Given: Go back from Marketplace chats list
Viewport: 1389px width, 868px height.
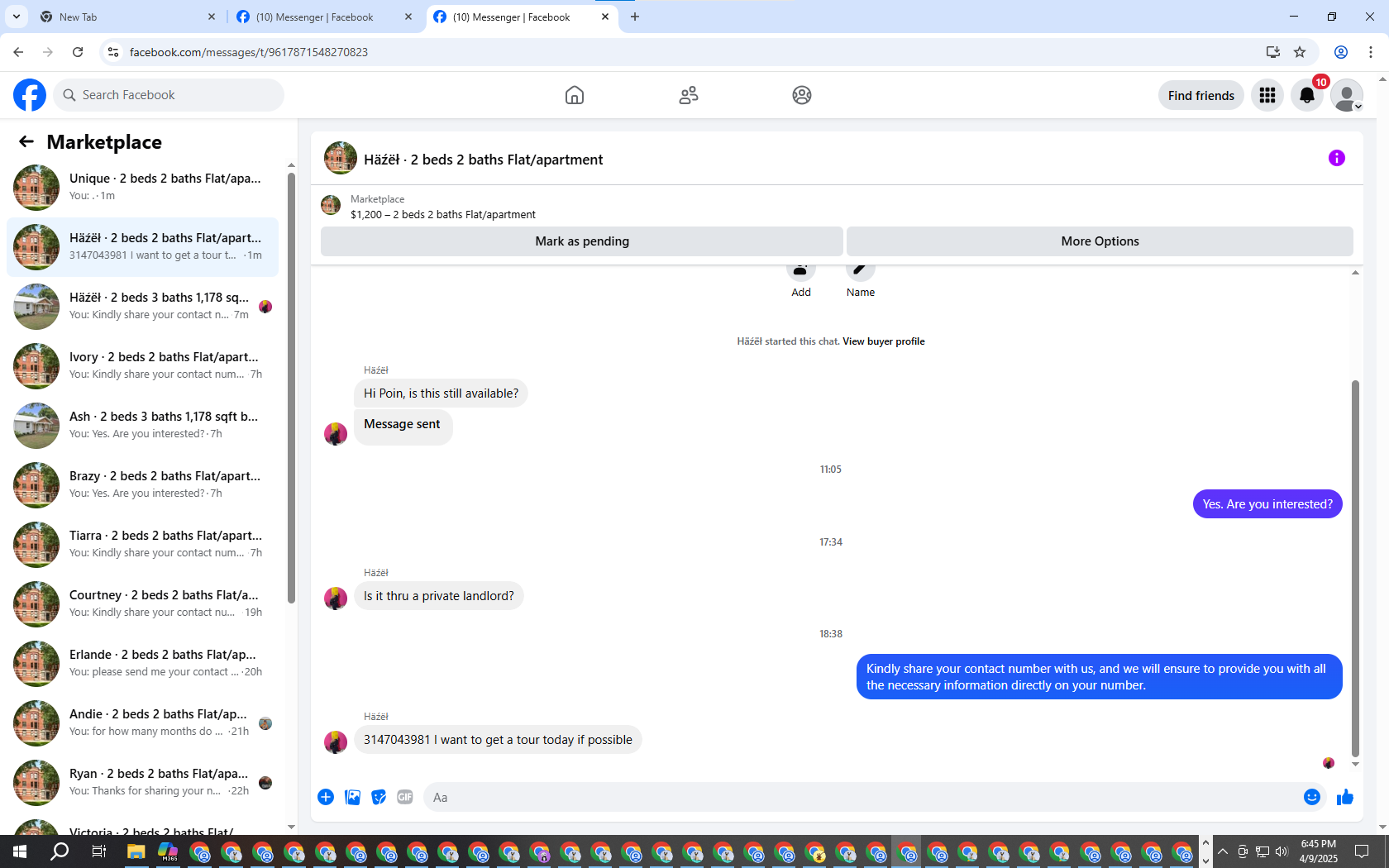Looking at the screenshot, I should (26, 141).
